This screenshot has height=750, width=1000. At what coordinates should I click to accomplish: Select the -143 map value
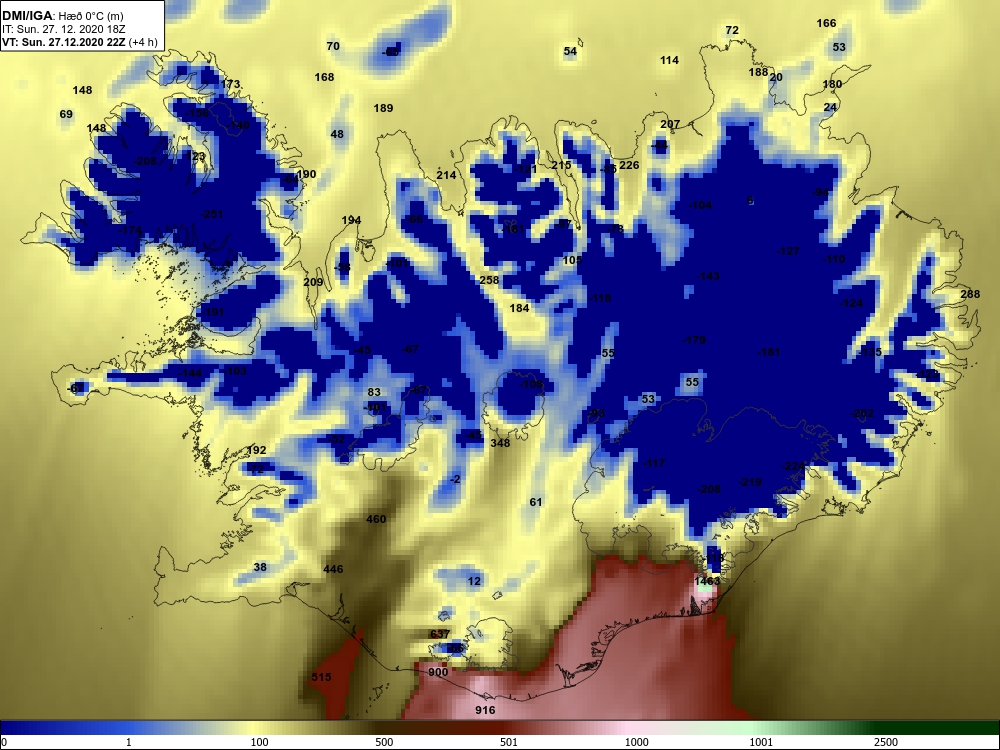(x=708, y=276)
